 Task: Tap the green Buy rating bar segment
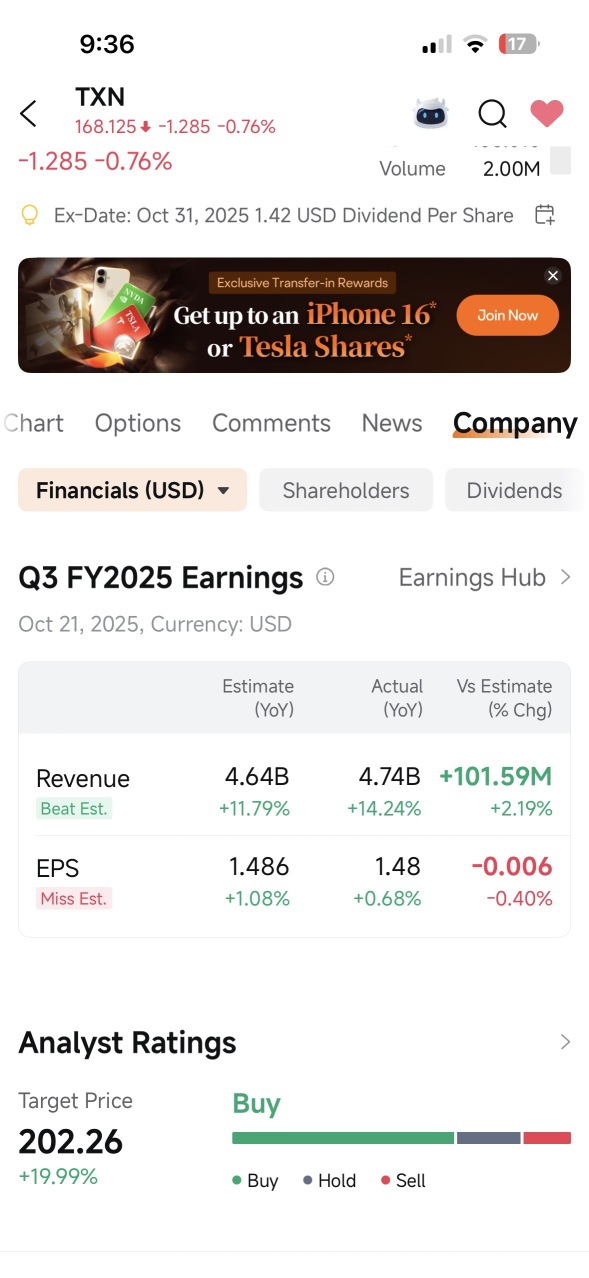[x=343, y=1138]
